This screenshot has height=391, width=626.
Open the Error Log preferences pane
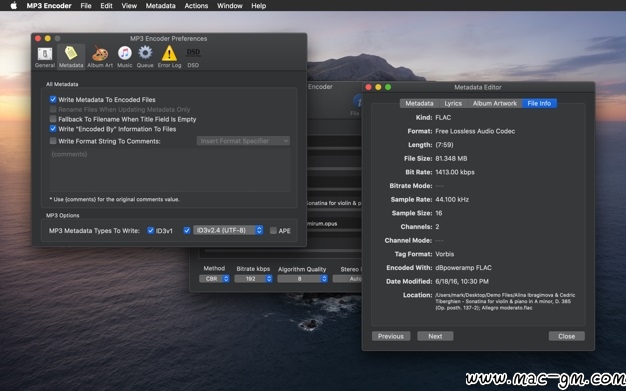coord(169,57)
